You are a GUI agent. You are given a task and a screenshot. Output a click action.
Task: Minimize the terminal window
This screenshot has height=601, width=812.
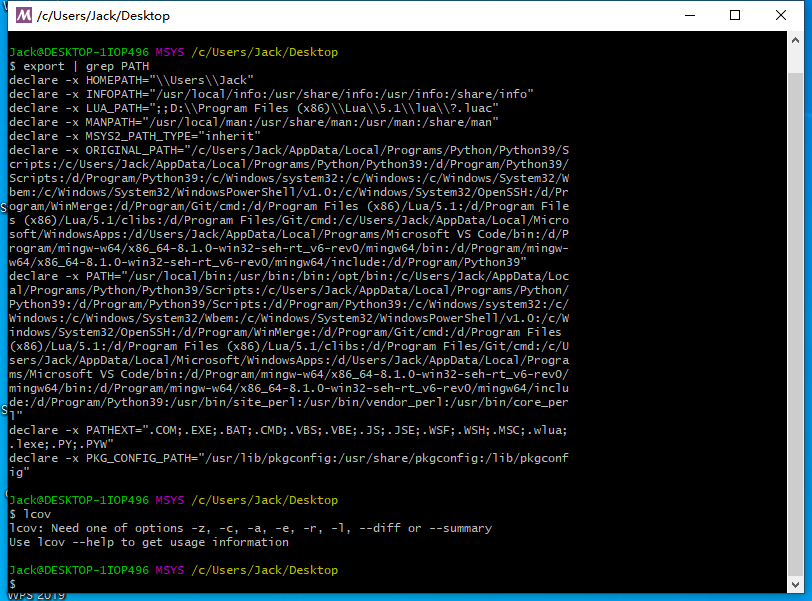click(691, 15)
